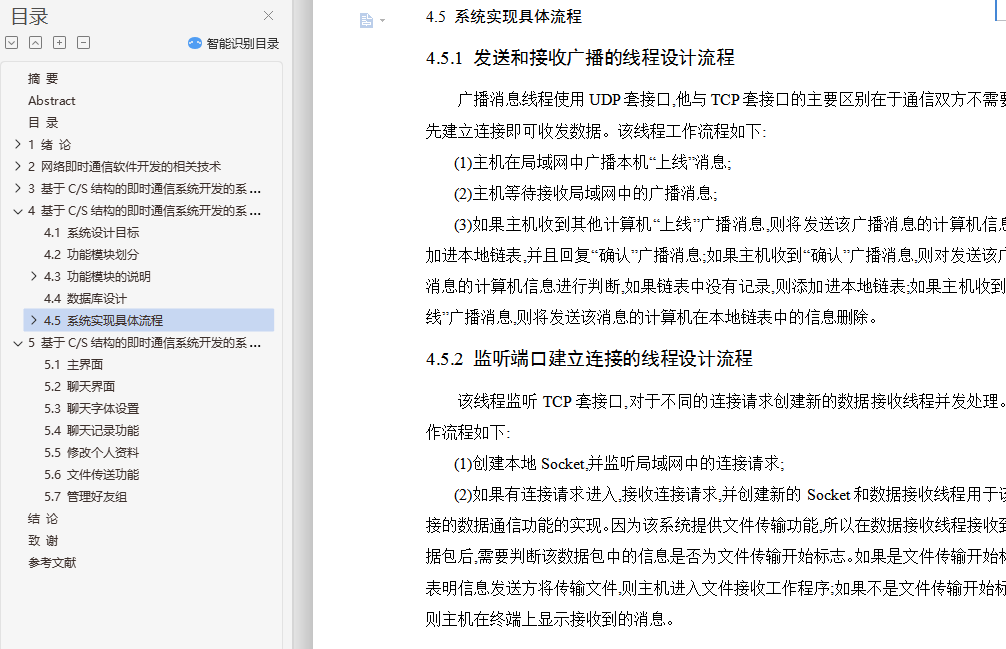Expand chapter 2 网络即时通信软件开发的相关技术
Screen dimensions: 1006x649
click(x=18, y=166)
